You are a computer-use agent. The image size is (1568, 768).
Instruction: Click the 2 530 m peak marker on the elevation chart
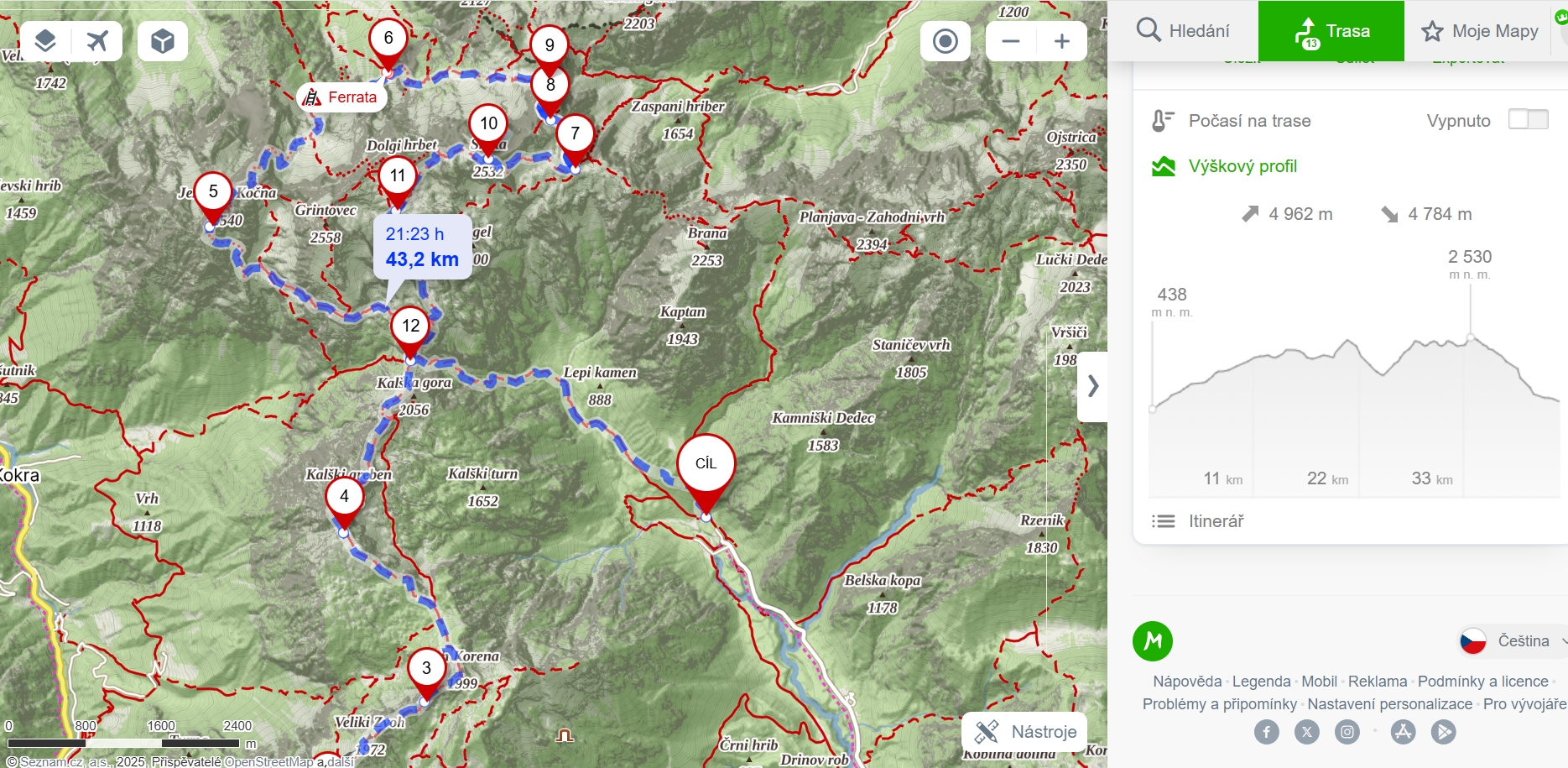click(1470, 337)
